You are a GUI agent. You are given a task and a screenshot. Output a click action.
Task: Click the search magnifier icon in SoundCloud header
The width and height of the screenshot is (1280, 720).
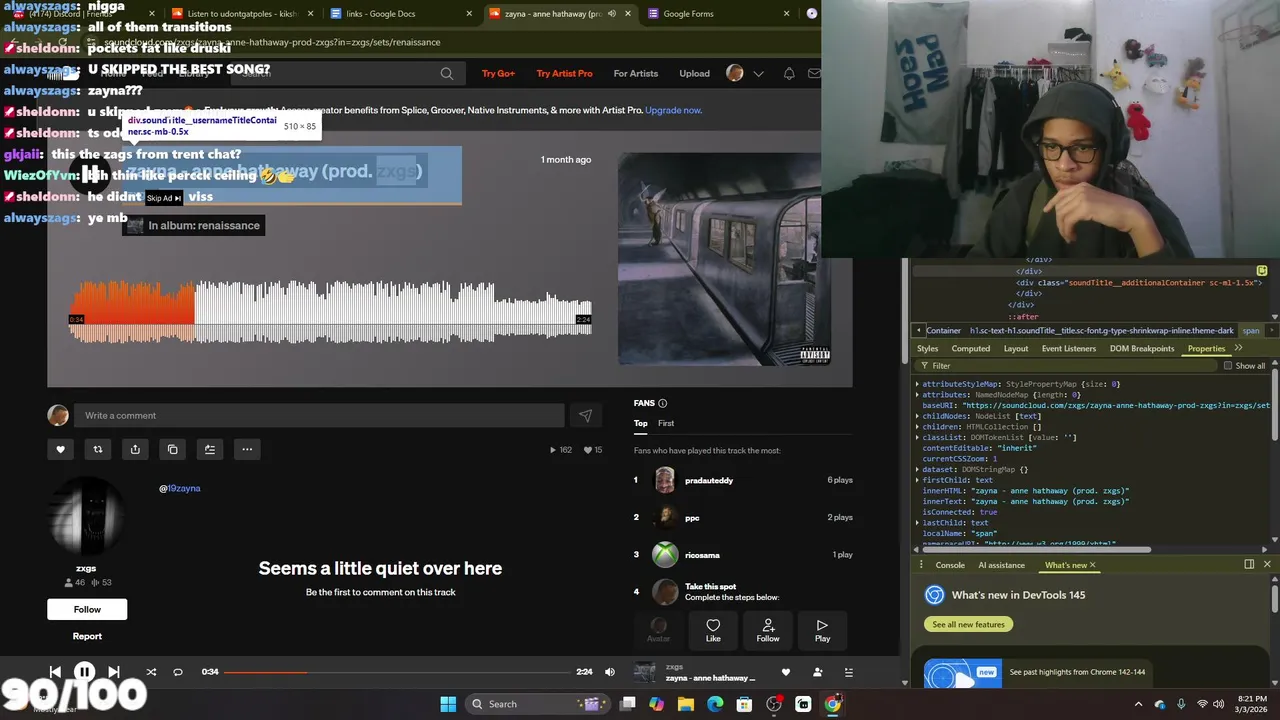point(447,73)
